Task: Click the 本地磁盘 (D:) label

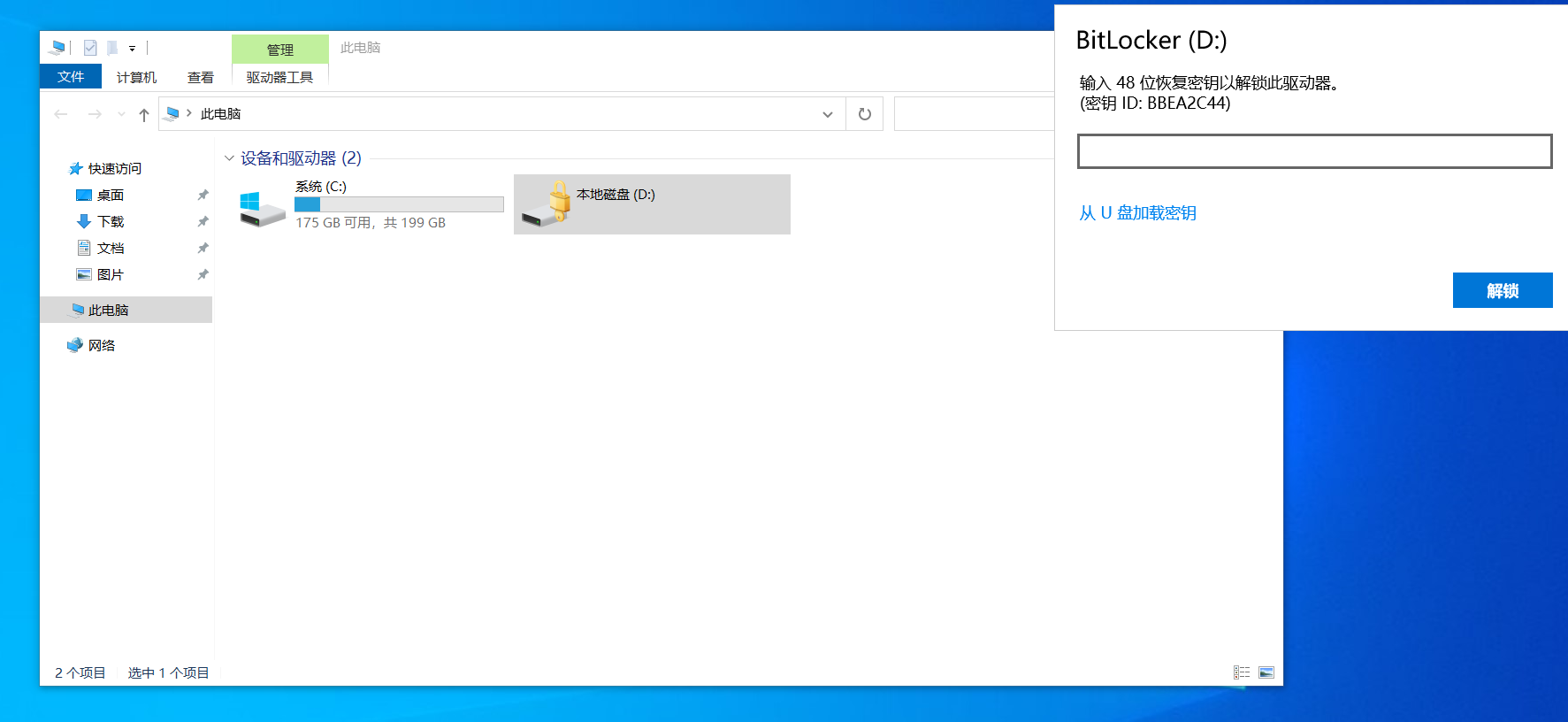Action: [x=616, y=195]
